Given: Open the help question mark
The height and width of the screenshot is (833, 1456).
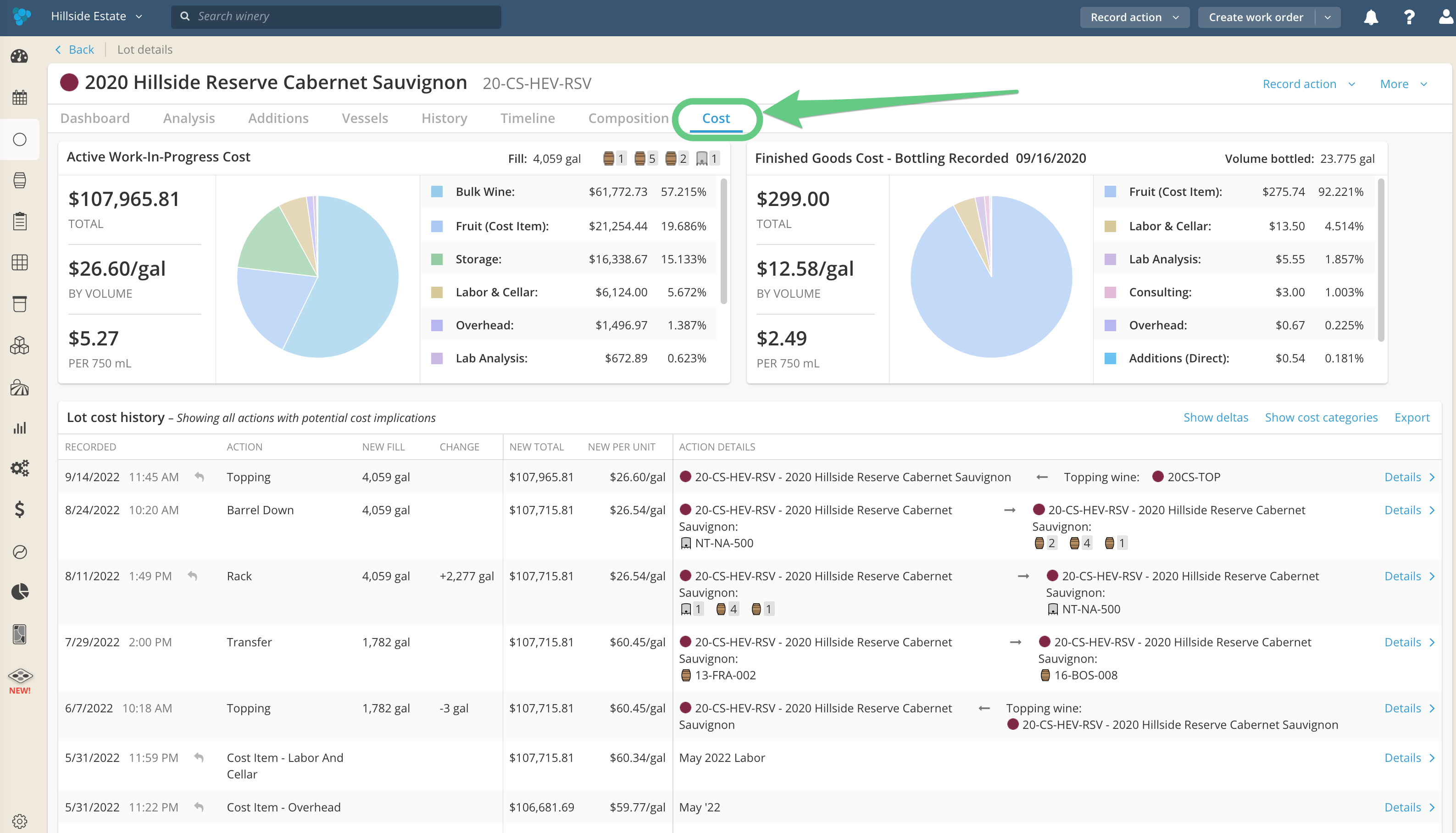Looking at the screenshot, I should 1409,17.
